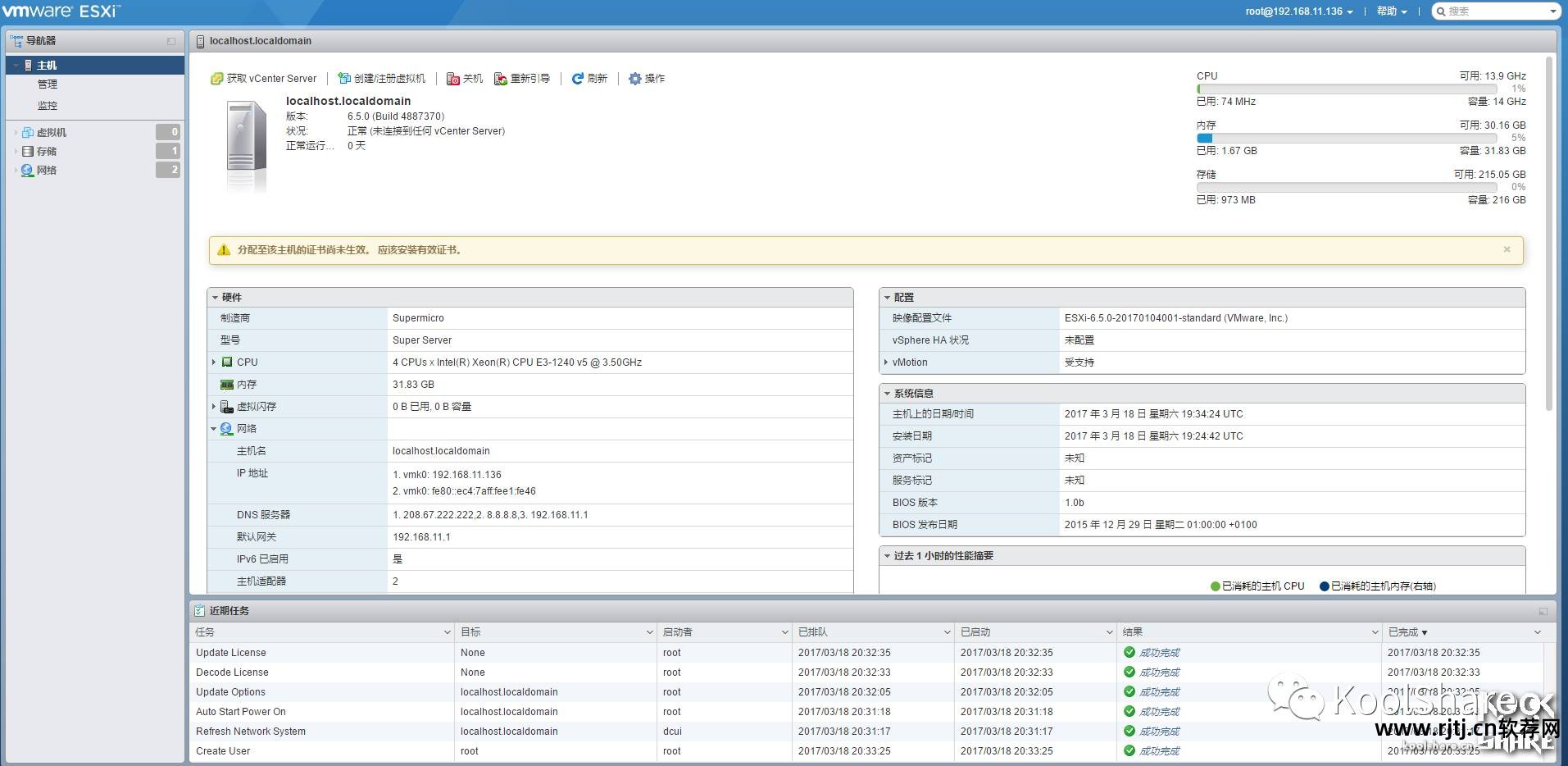The image size is (1568, 766).
Task: Click the virtual machines (虚拟机) icon
Action: click(x=28, y=132)
